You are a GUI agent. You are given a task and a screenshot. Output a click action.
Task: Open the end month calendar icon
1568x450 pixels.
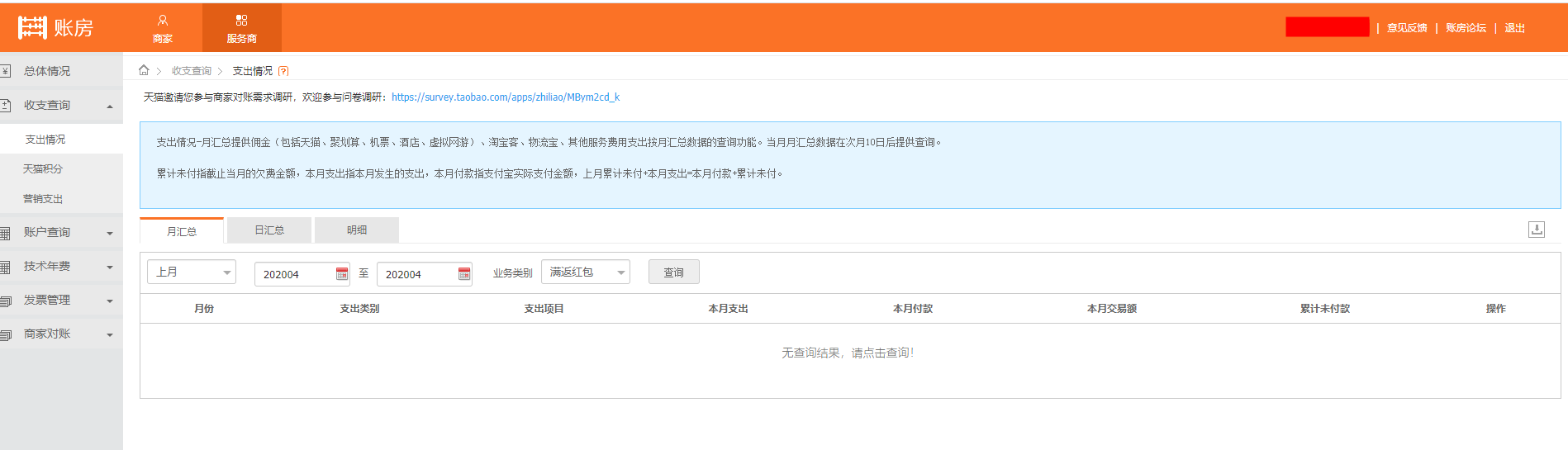tap(464, 274)
